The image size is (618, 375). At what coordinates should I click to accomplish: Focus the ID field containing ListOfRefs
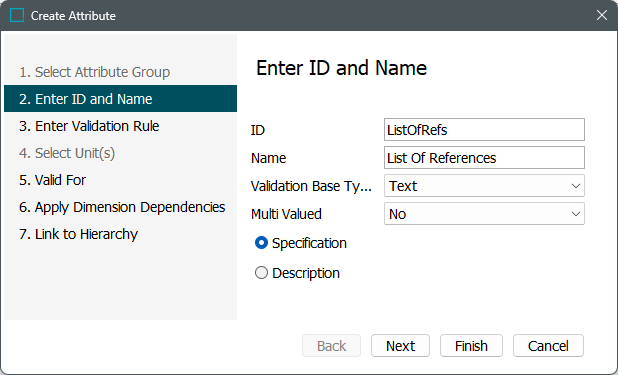coord(484,129)
